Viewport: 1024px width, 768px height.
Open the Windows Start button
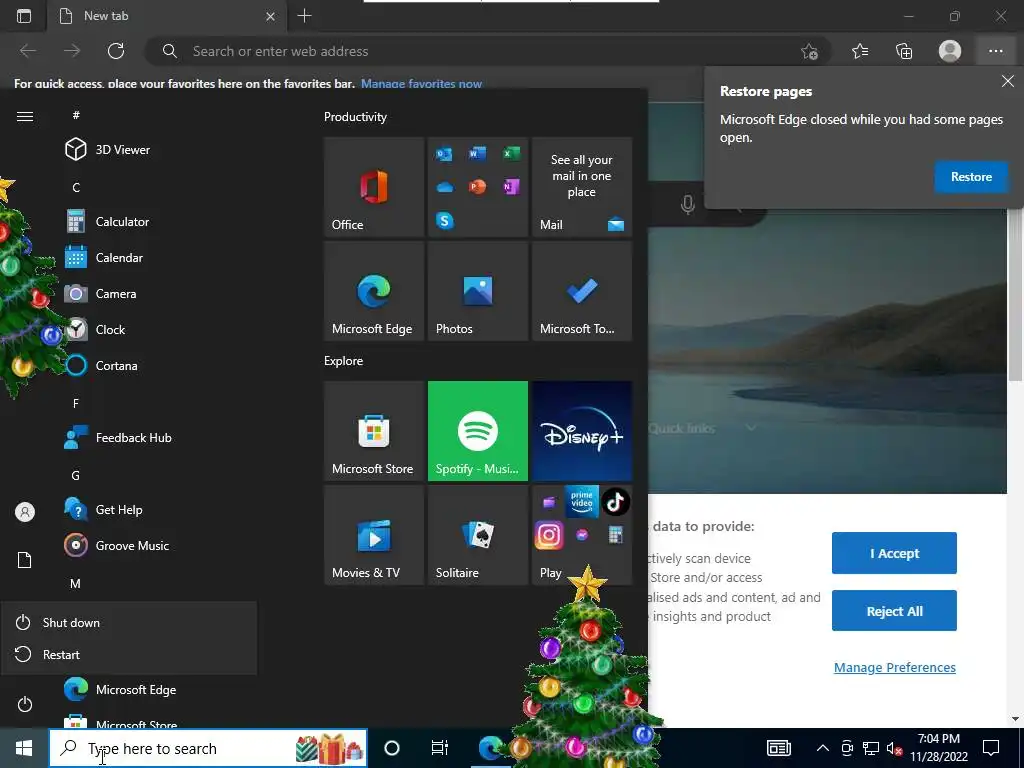[x=24, y=748]
